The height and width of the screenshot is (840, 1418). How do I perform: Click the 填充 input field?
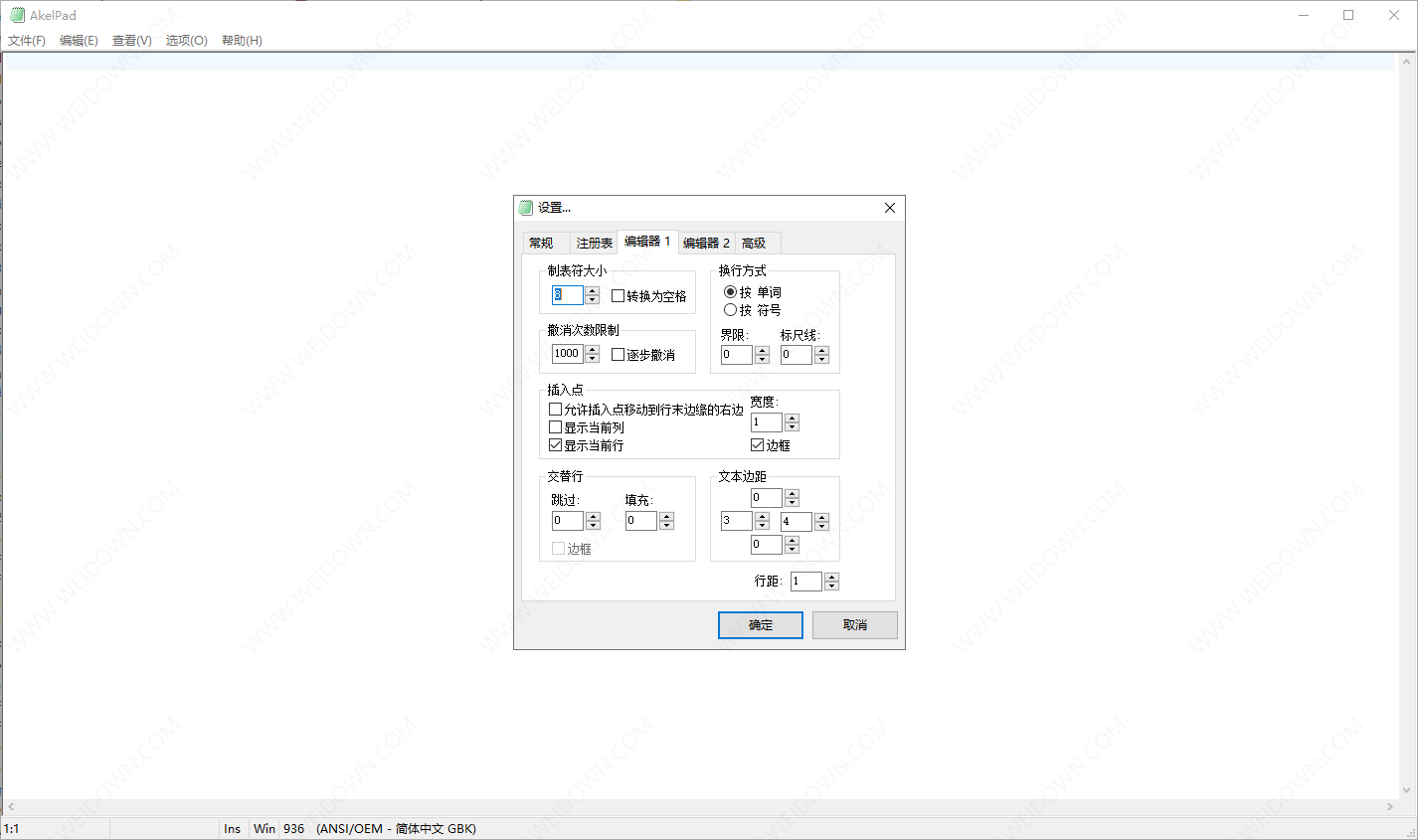click(x=641, y=521)
